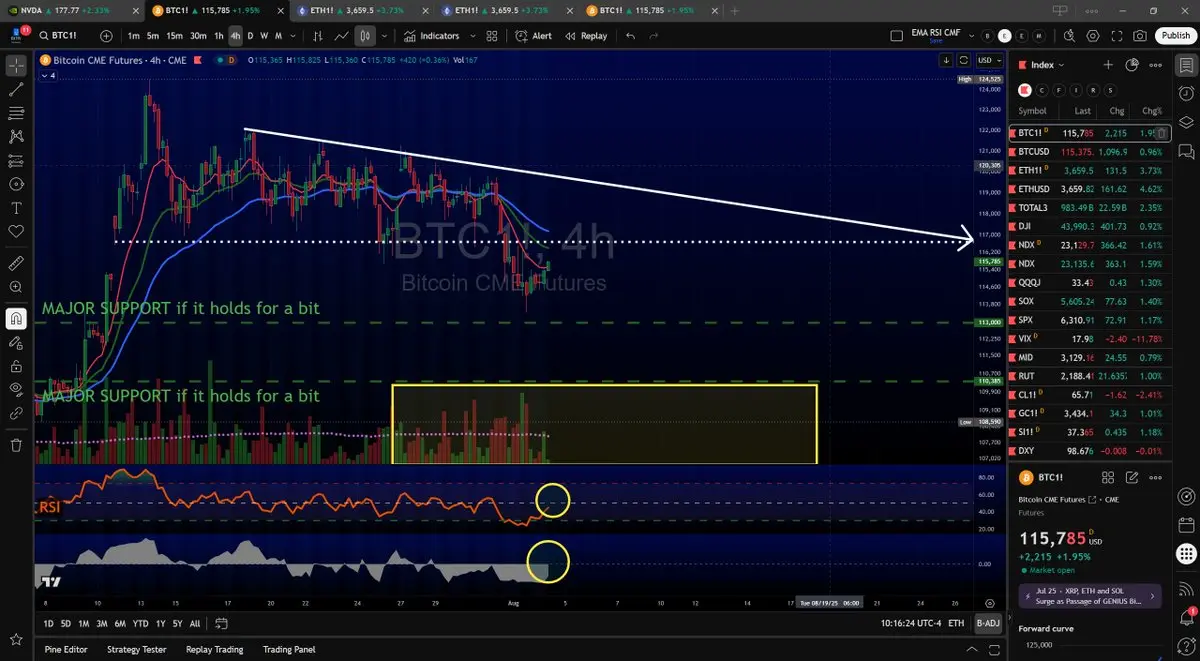This screenshot has height=661, width=1200.
Task: Publish the chart idea
Action: pyautogui.click(x=1175, y=36)
